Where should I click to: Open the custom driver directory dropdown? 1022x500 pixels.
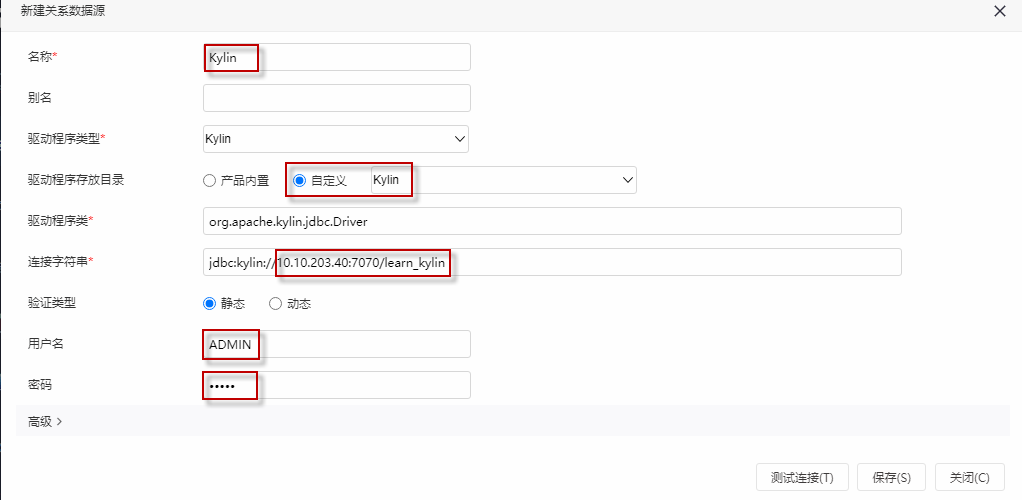click(503, 180)
